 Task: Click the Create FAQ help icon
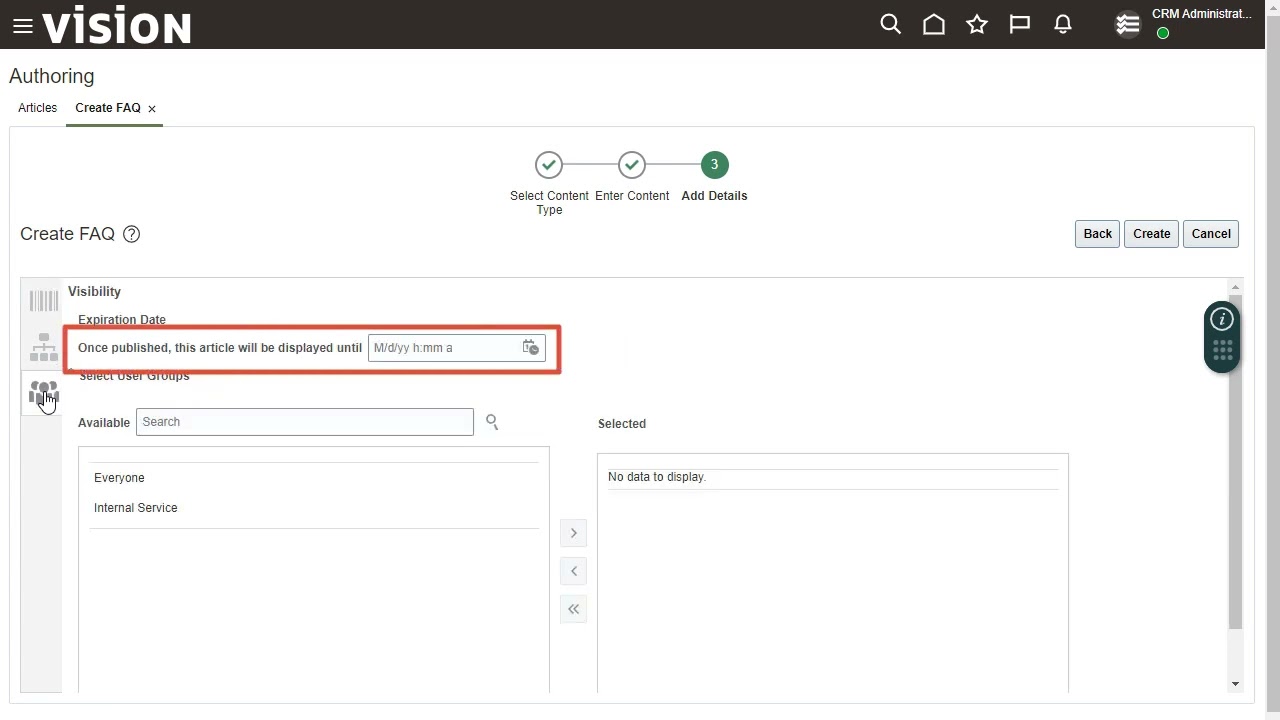pyautogui.click(x=131, y=234)
